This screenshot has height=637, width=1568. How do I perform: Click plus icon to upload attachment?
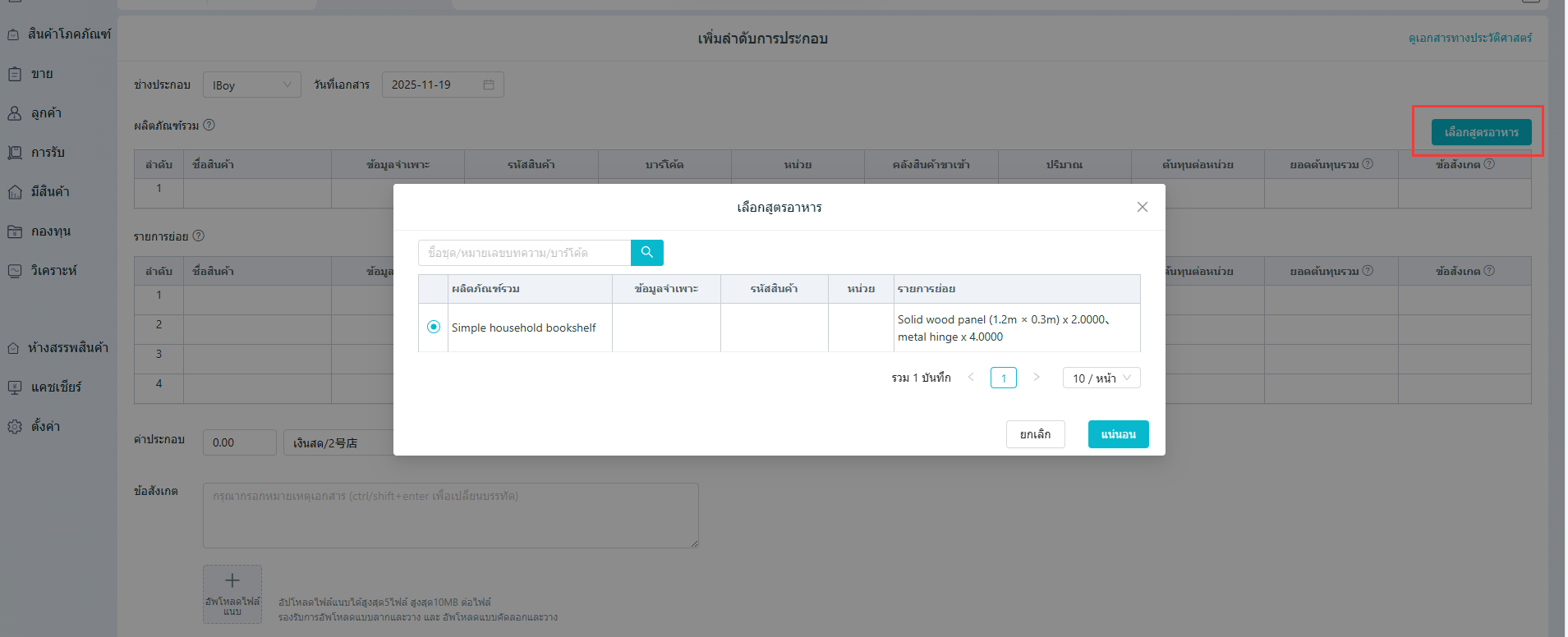(232, 581)
